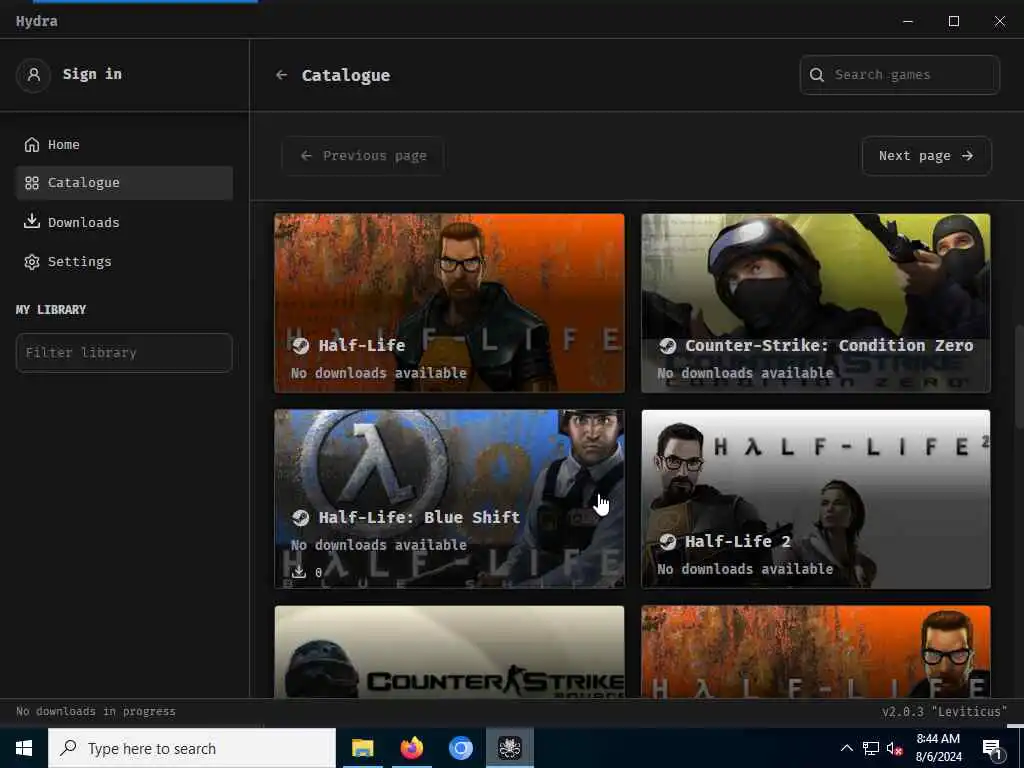Open Settings from the sidebar
Viewport: 1024px width, 768px height.
[x=124, y=261]
